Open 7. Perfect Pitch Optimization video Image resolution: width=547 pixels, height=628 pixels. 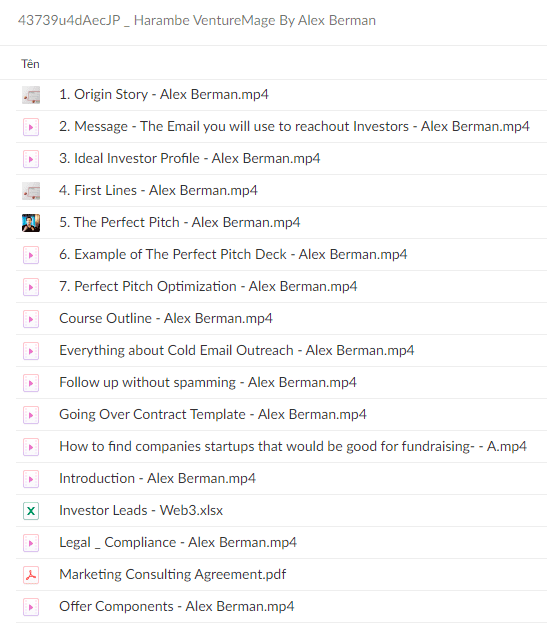click(208, 286)
